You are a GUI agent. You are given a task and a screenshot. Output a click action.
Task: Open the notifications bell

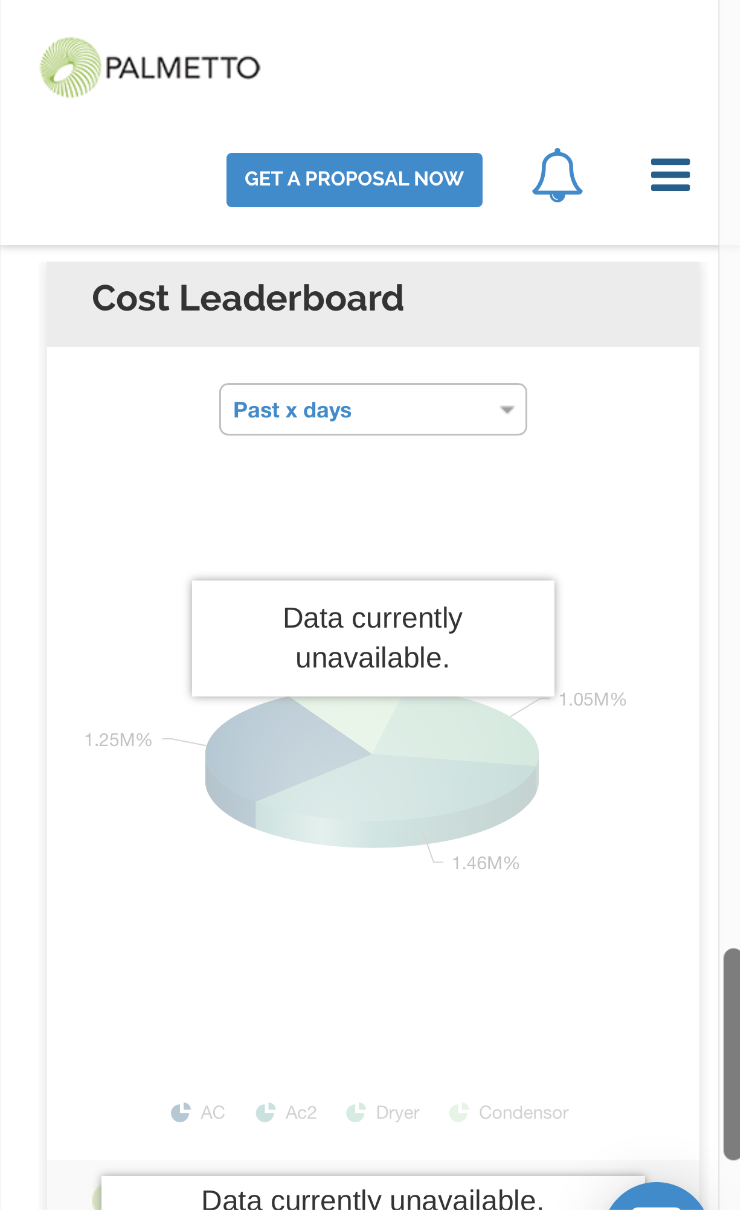coord(557,176)
